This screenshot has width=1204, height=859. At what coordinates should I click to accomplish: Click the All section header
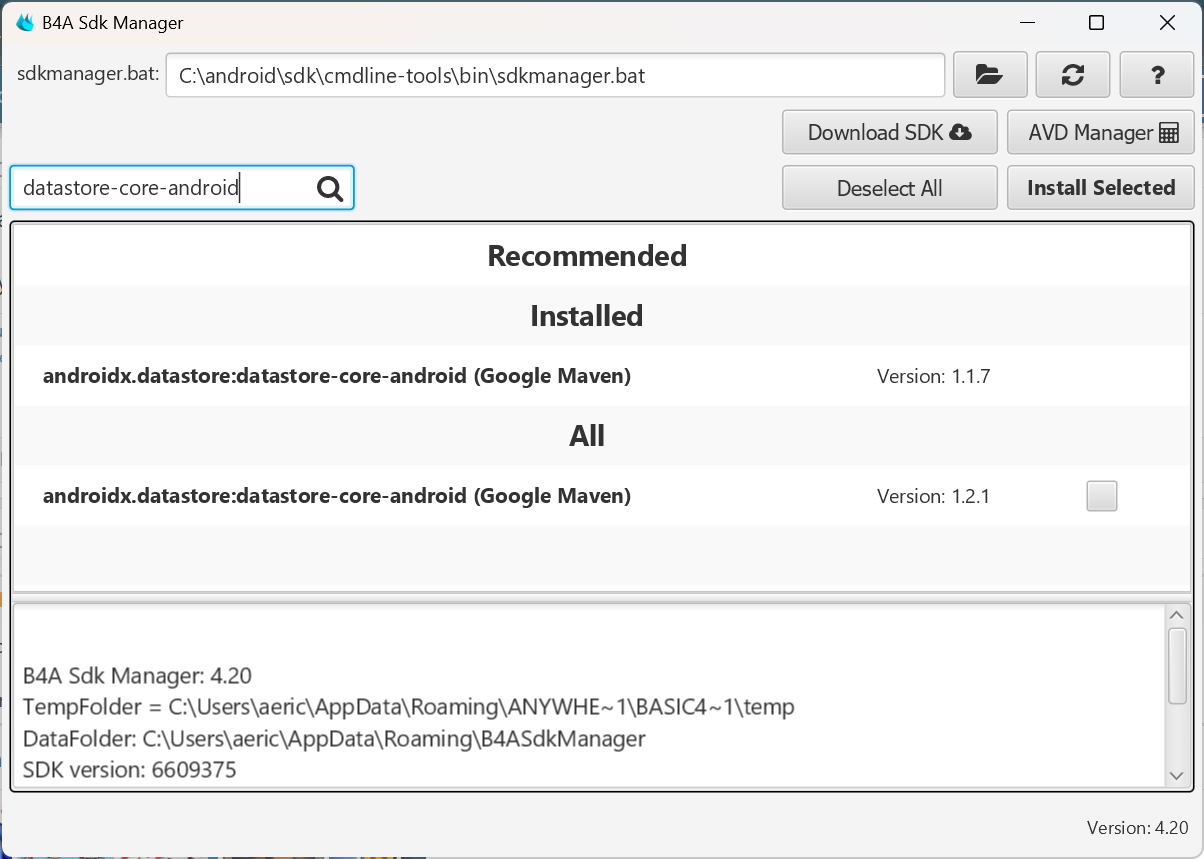(x=587, y=436)
